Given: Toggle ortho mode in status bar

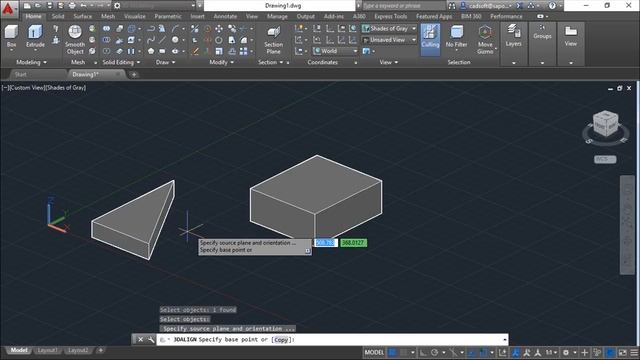Looking at the screenshot, I should [423, 352].
